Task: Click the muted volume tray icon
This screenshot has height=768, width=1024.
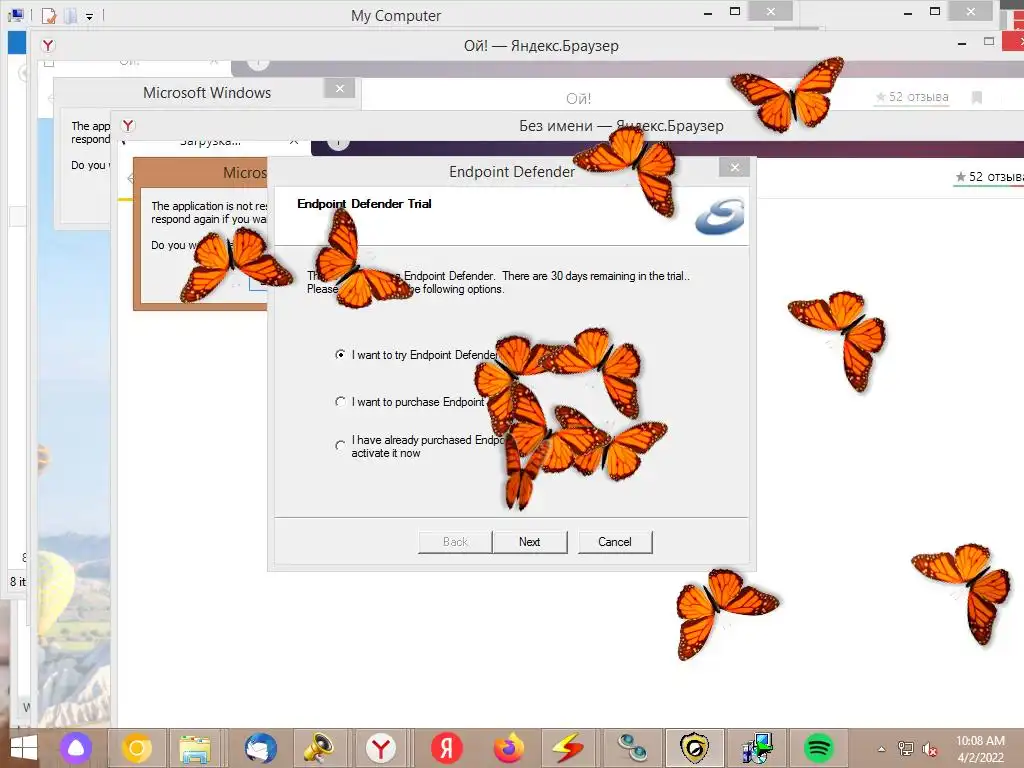Action: click(x=929, y=749)
